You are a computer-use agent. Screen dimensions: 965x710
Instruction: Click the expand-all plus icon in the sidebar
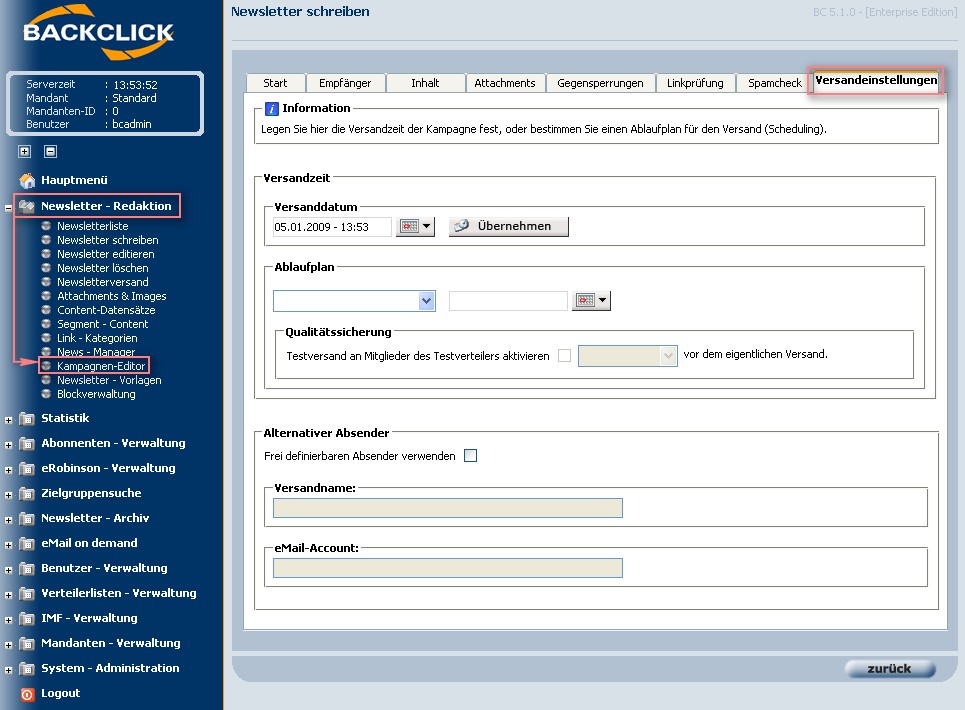pos(25,151)
